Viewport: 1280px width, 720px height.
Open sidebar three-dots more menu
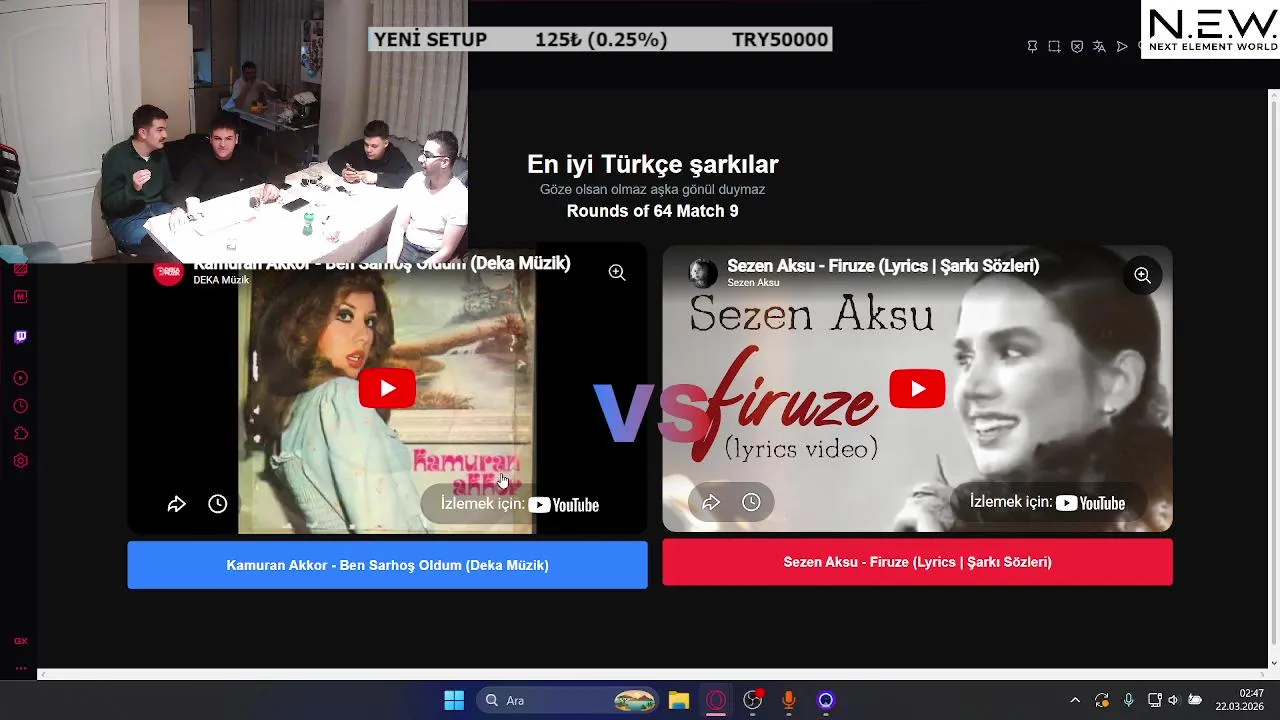pos(20,668)
